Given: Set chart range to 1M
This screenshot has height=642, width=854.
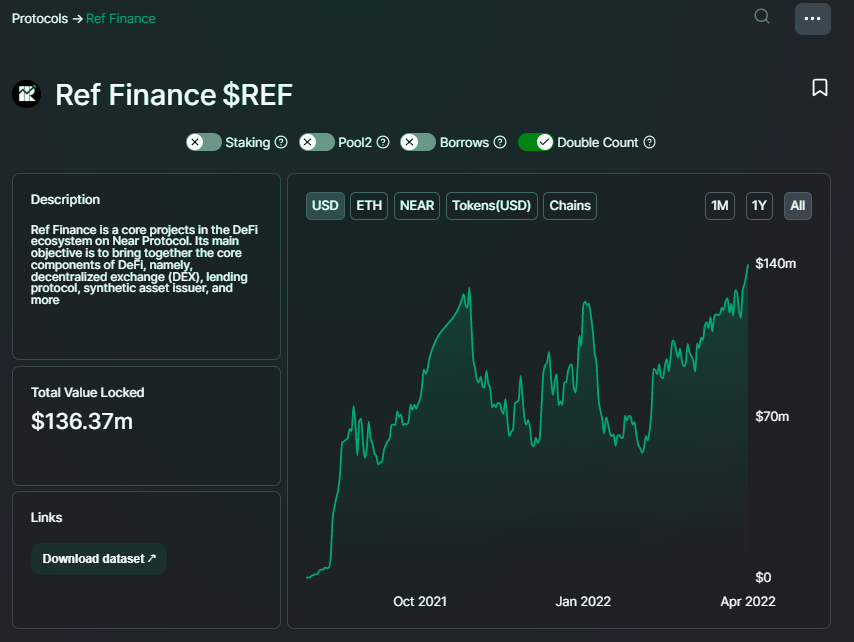Looking at the screenshot, I should [x=720, y=206].
